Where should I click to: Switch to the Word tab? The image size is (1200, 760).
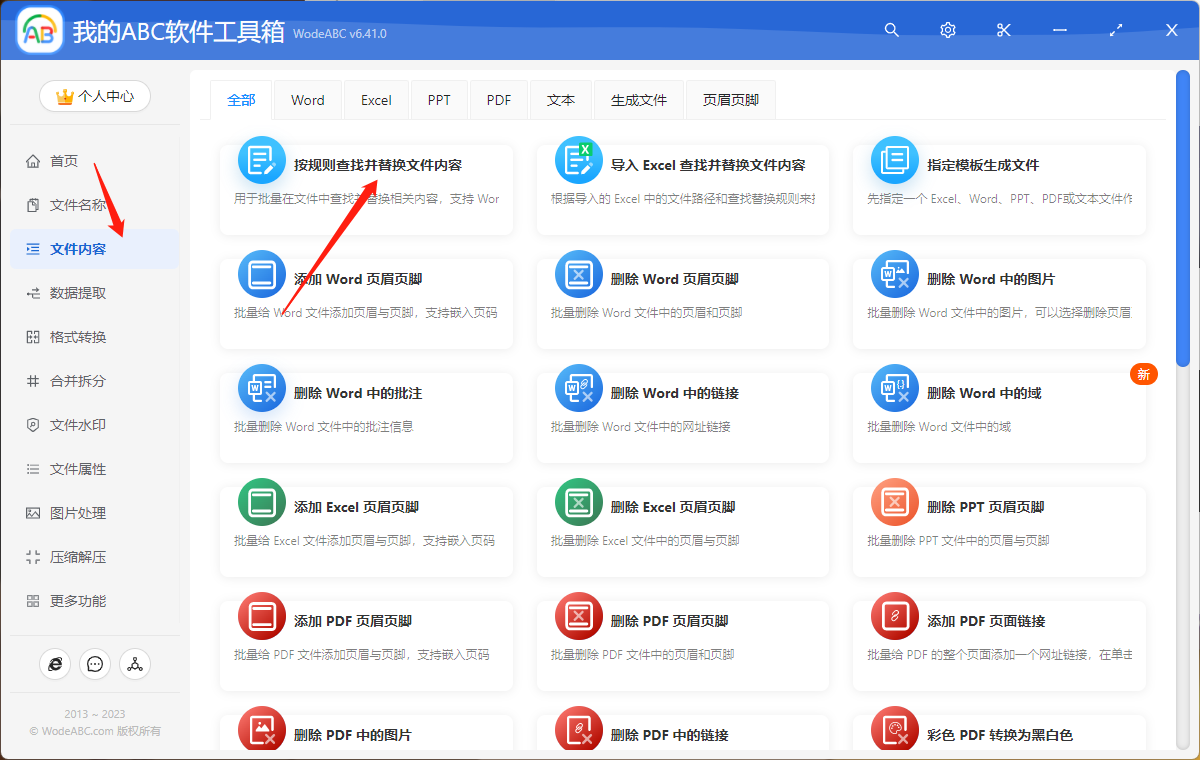307,99
